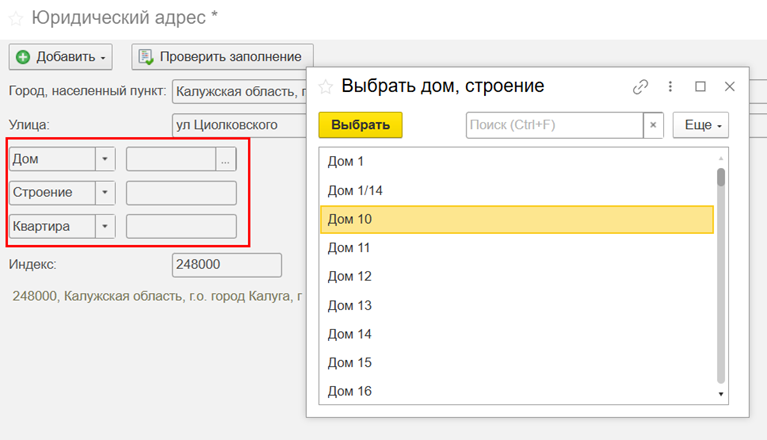Open the three-dot menu in dialog header
The image size is (767, 440).
(x=671, y=87)
